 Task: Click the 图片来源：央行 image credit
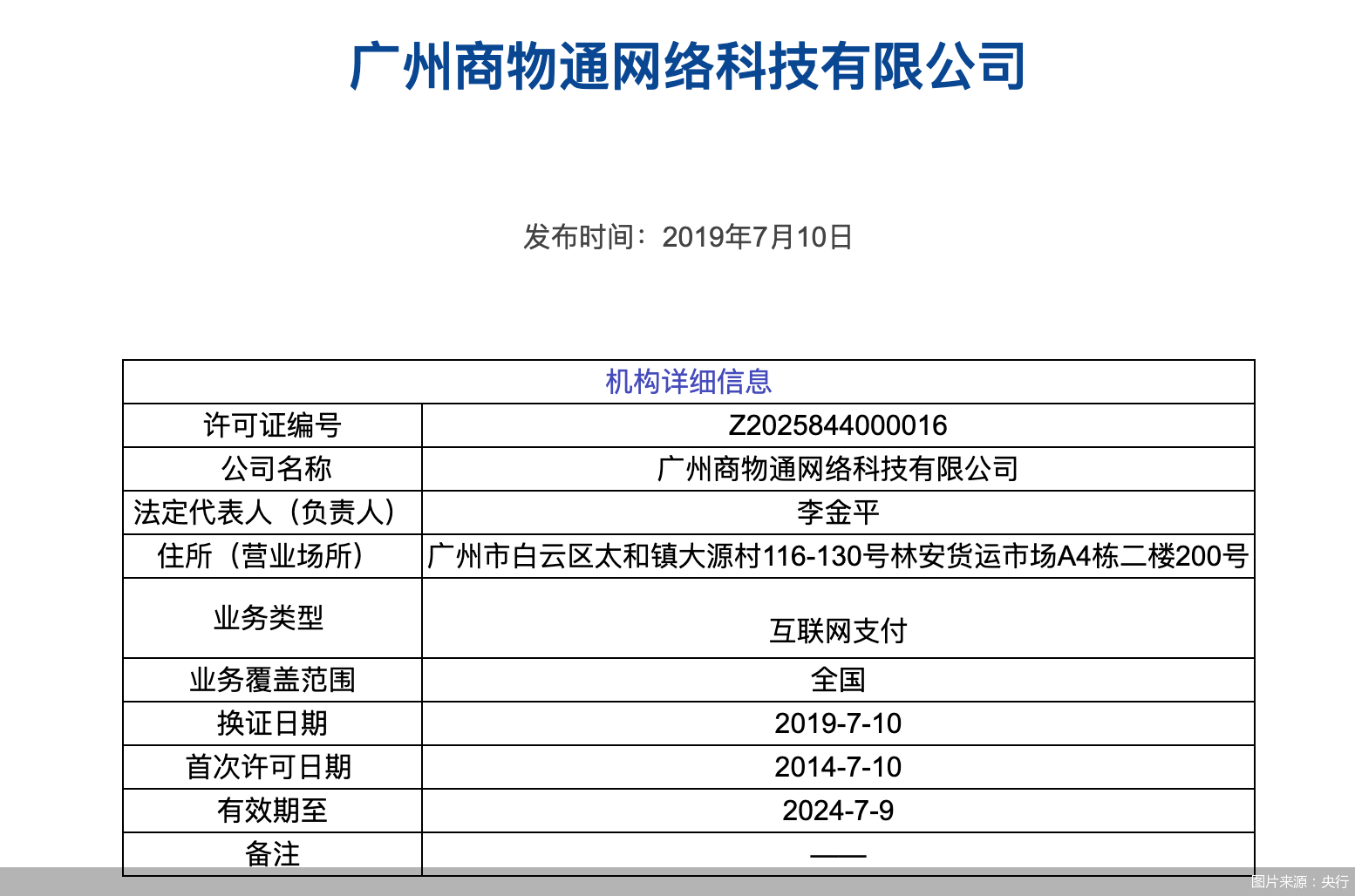[x=1298, y=882]
